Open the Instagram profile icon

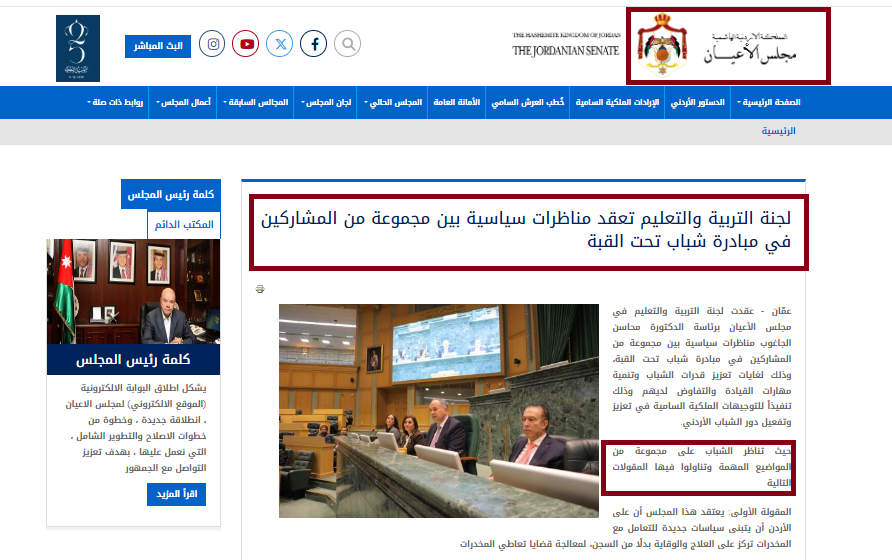pyautogui.click(x=212, y=44)
